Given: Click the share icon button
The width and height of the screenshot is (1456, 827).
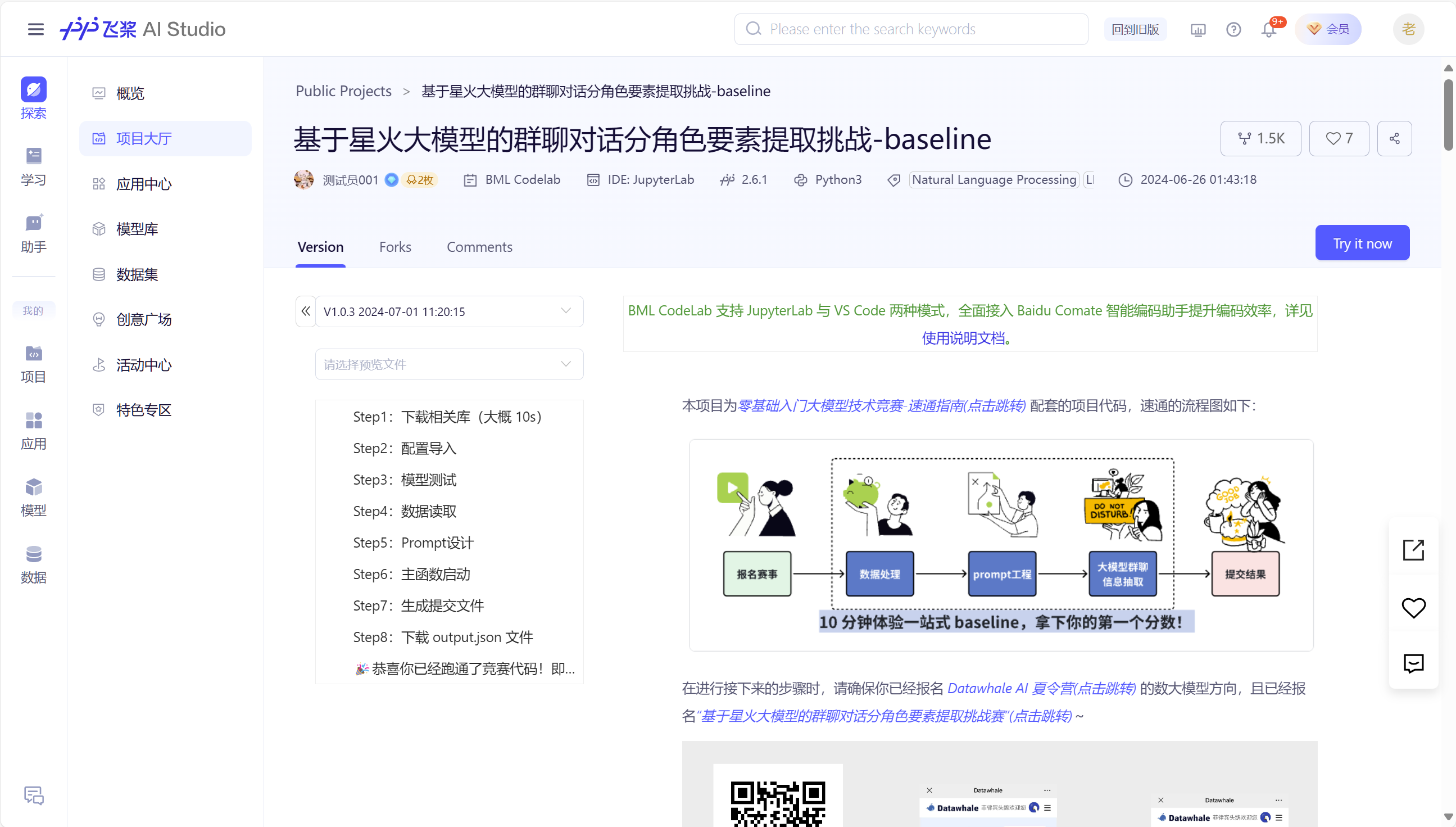Looking at the screenshot, I should click(1394, 138).
